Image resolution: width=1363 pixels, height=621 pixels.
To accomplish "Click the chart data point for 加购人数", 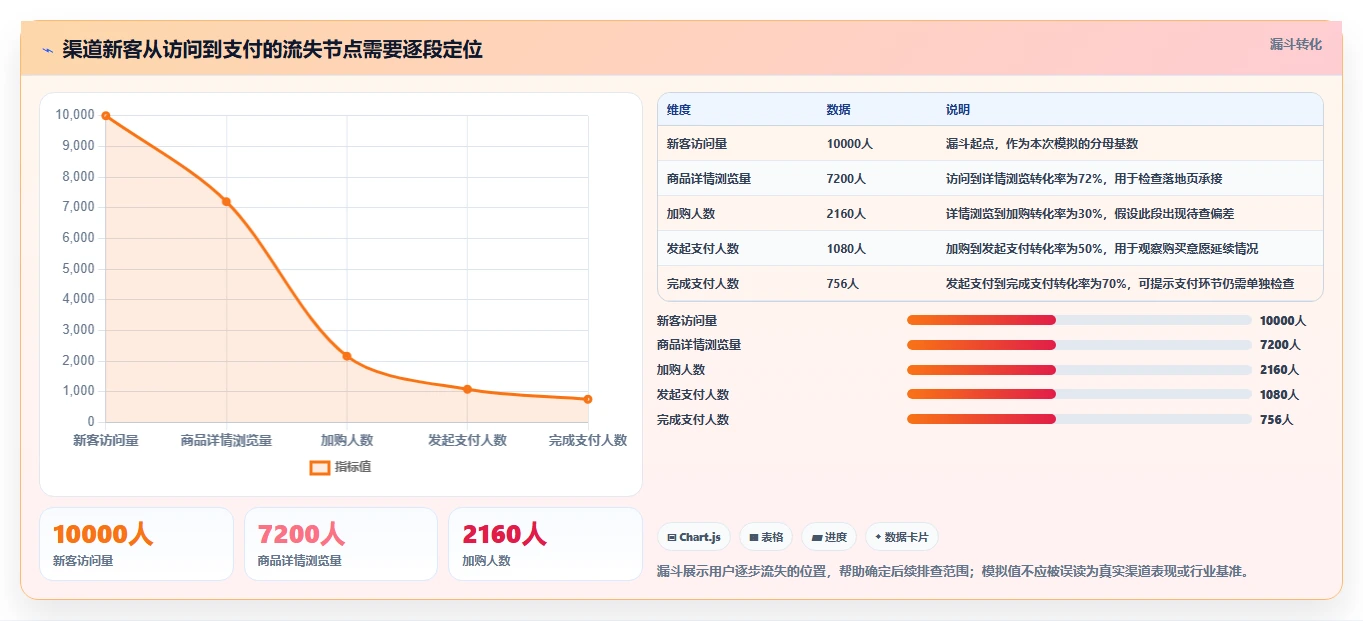I will (x=347, y=356).
